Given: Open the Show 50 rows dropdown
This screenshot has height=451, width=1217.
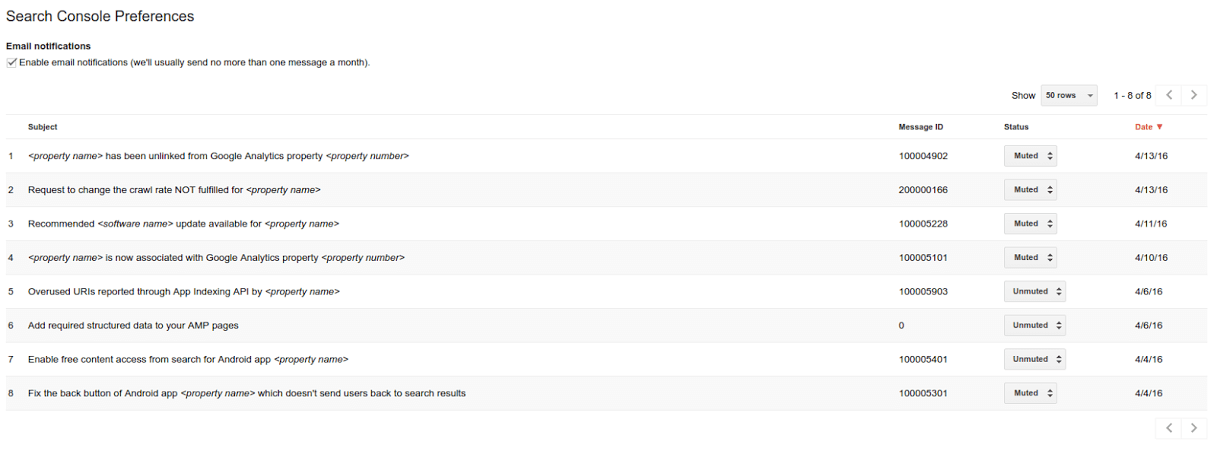Looking at the screenshot, I should [x=1069, y=95].
